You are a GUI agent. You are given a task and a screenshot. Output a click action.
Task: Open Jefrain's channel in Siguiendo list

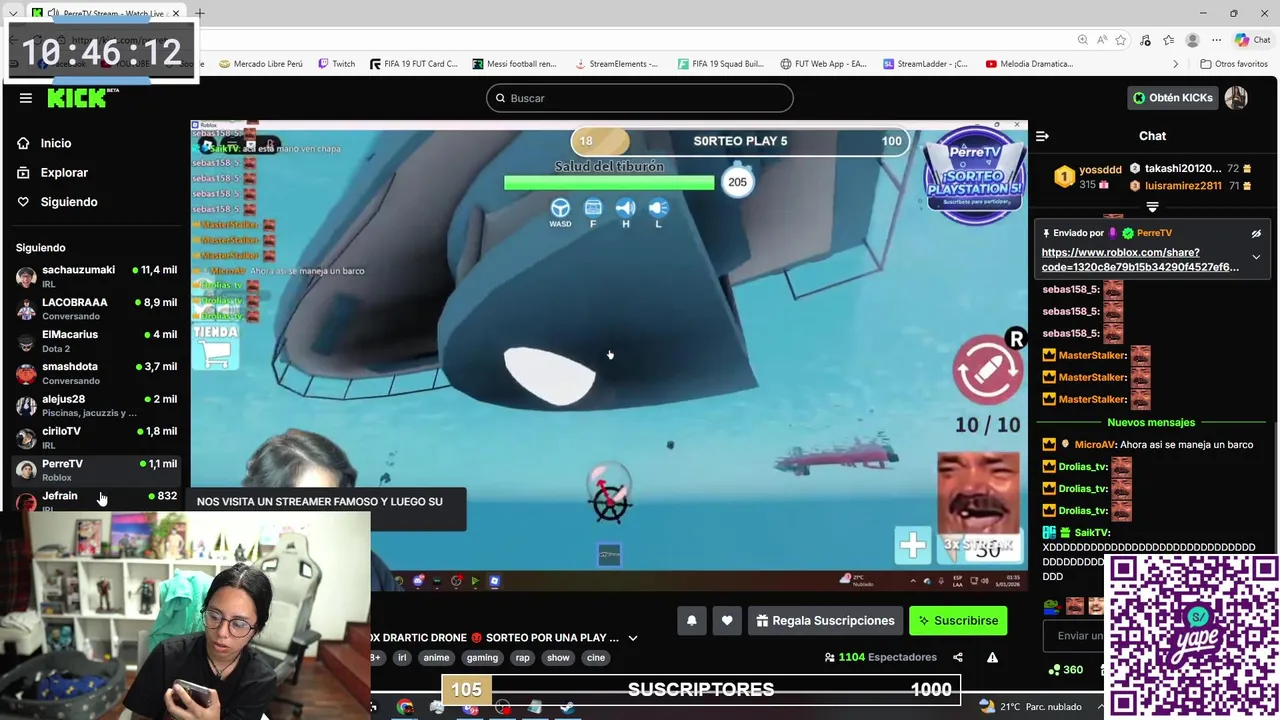(x=96, y=499)
